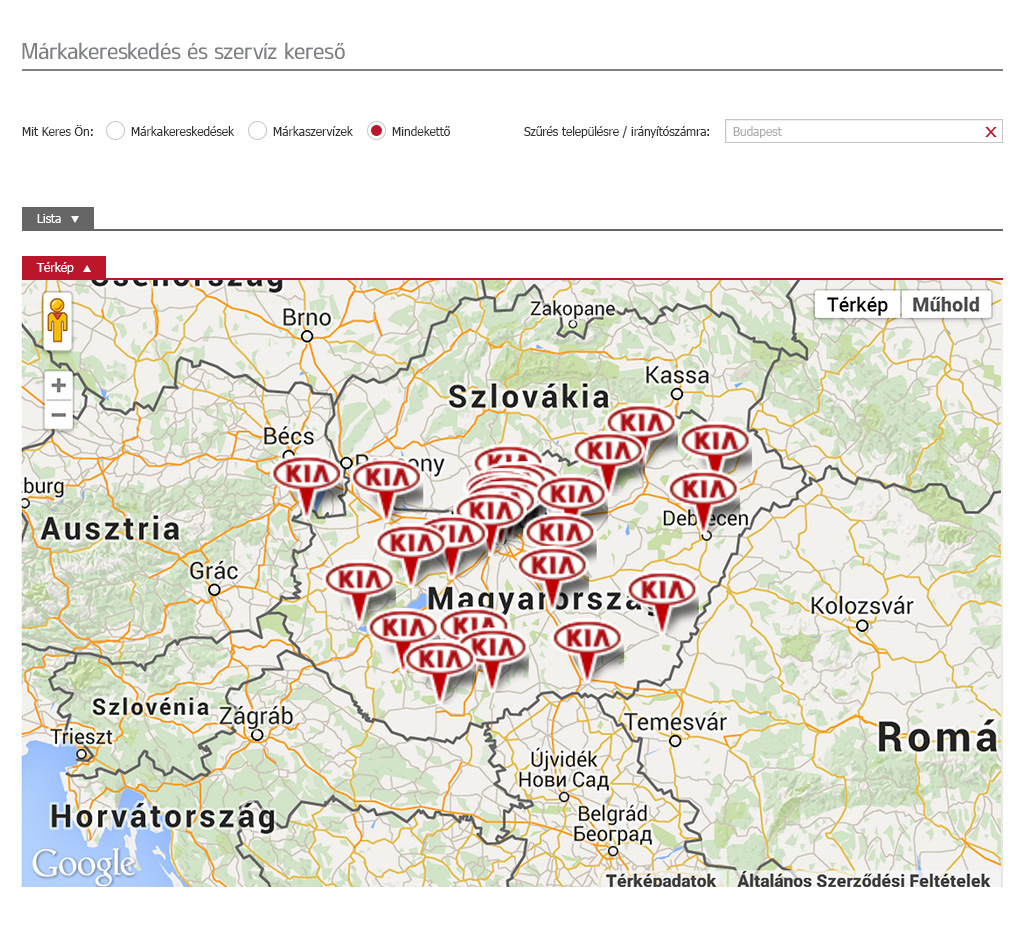Click the Zakopane city label
1024x950 pixels.
click(573, 308)
